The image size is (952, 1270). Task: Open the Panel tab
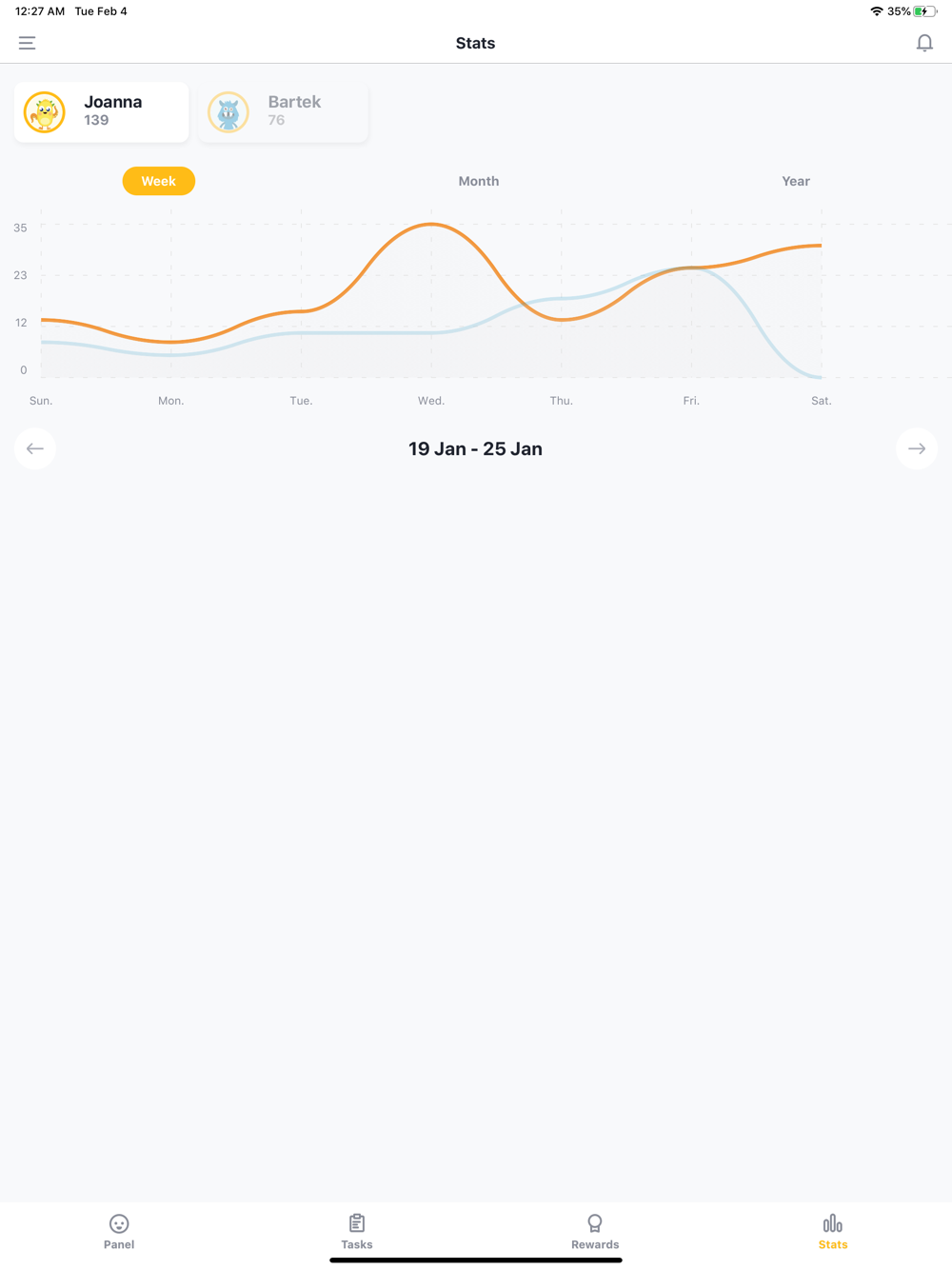tap(119, 1232)
